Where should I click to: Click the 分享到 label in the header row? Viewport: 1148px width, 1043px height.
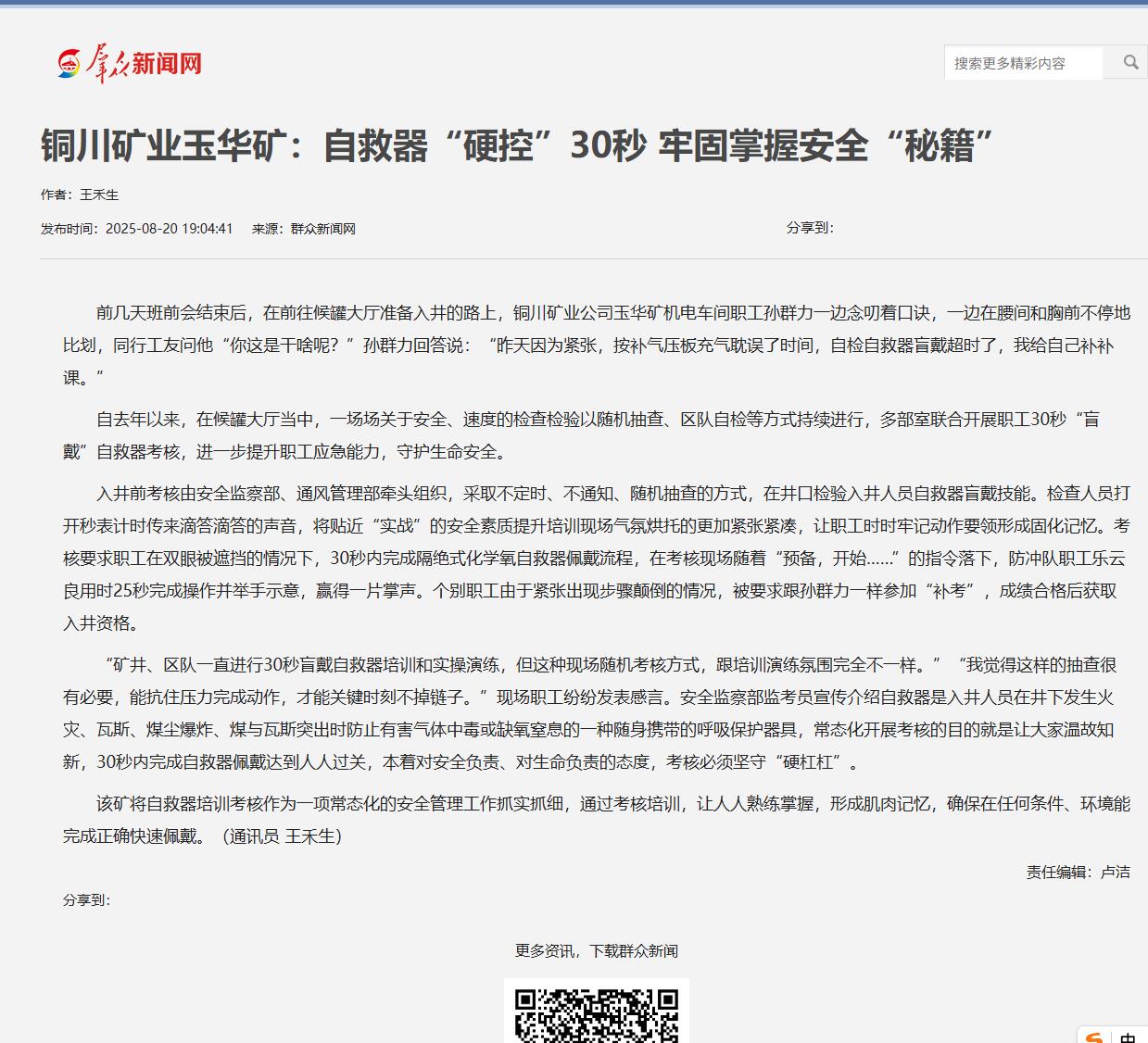pyautogui.click(x=810, y=228)
